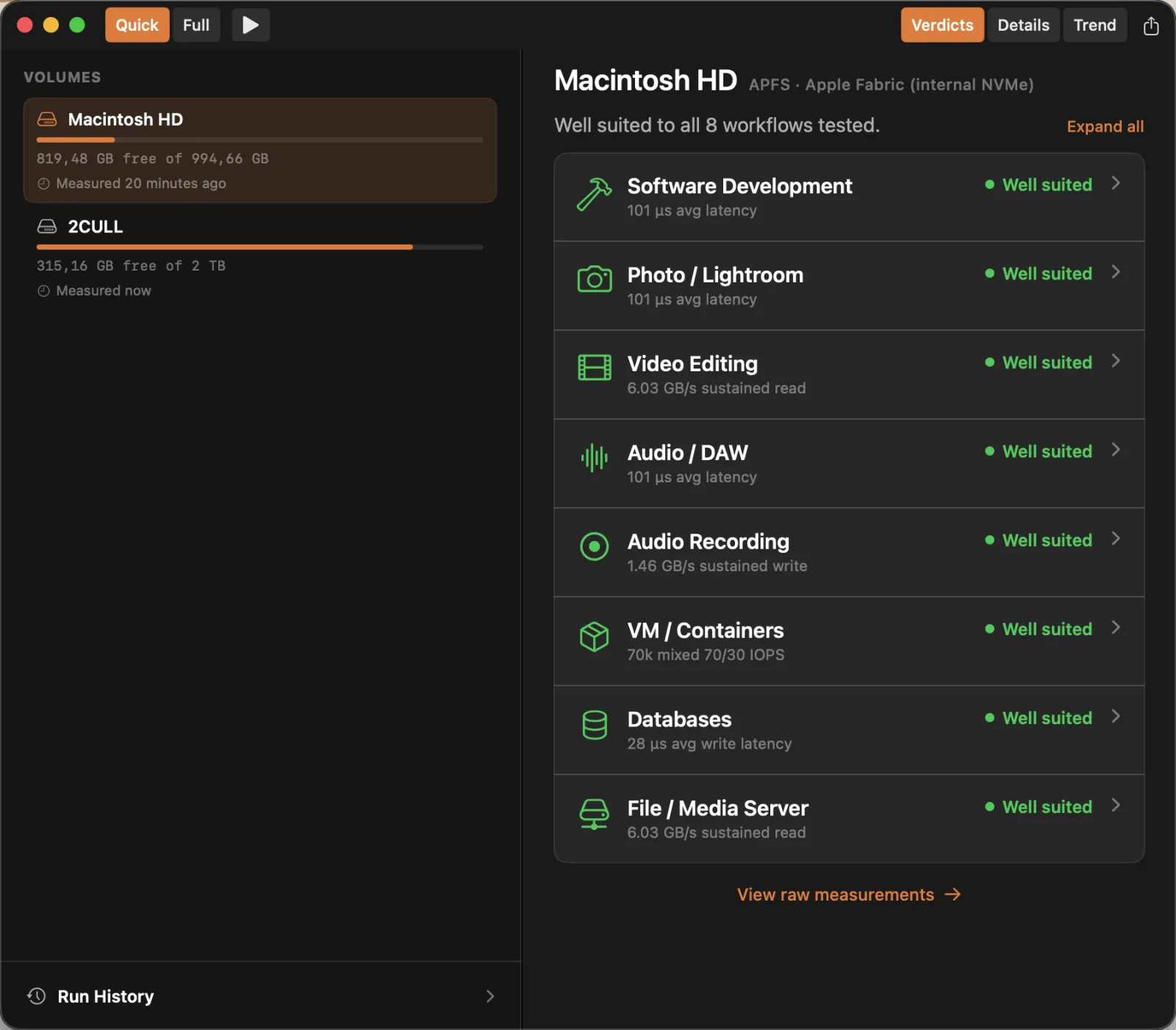1176x1030 pixels.
Task: Click the waveform icon for Audio / DAW
Action: point(594,458)
